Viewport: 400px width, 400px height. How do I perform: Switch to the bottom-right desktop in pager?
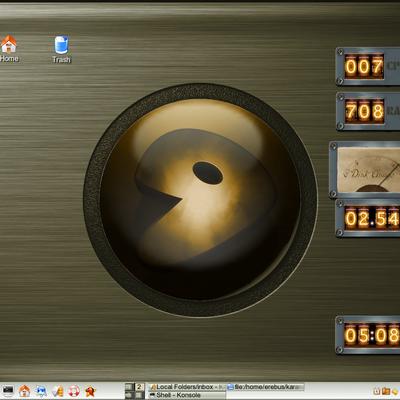[x=139, y=395]
